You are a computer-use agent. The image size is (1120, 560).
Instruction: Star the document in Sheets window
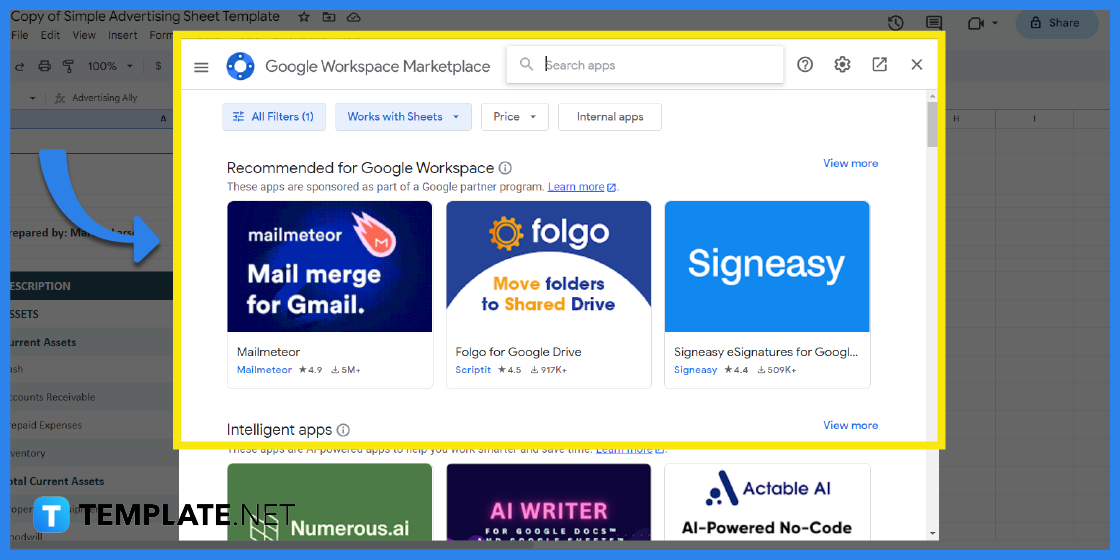[304, 17]
